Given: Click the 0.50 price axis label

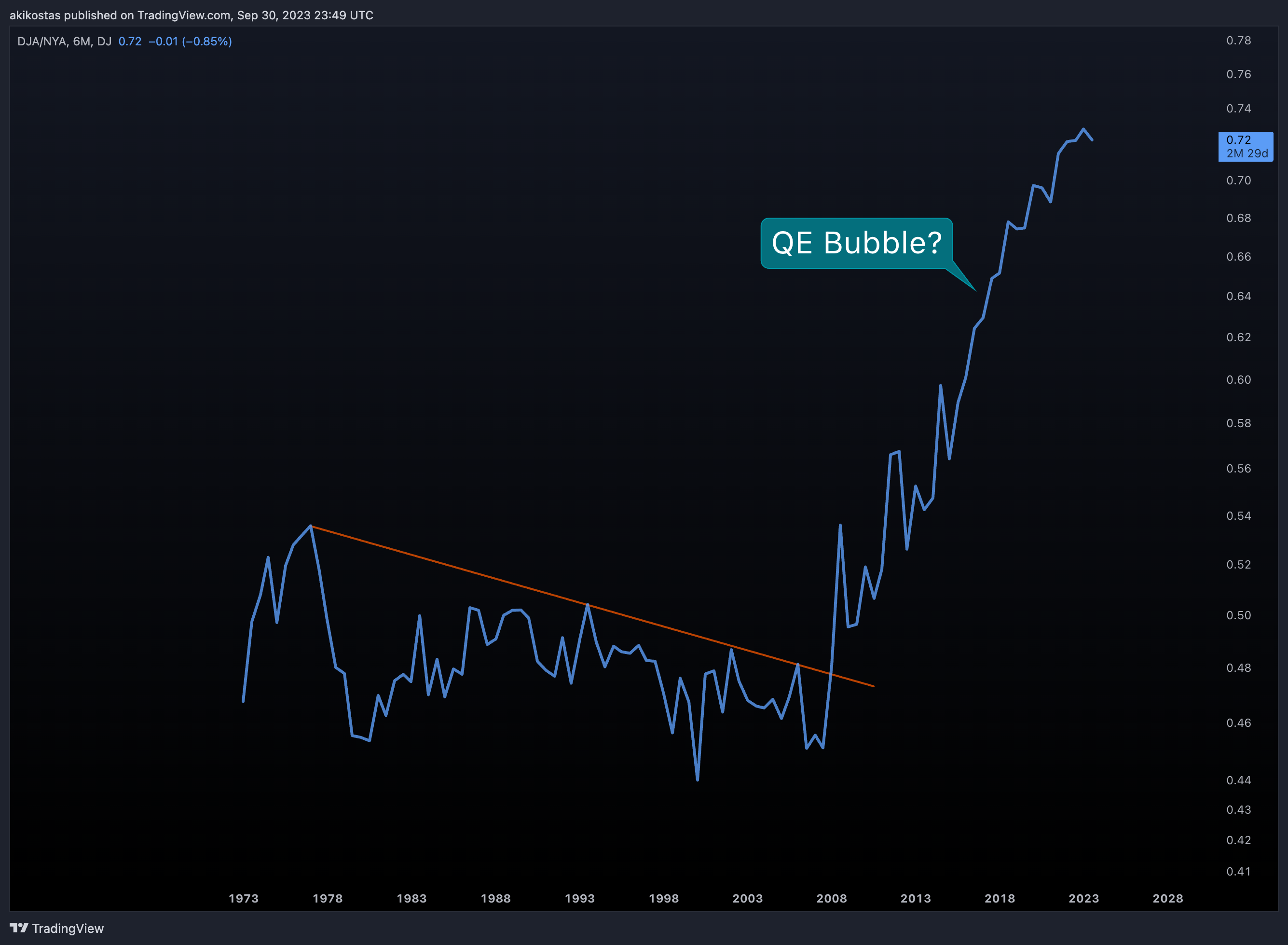Looking at the screenshot, I should pos(1238,615).
